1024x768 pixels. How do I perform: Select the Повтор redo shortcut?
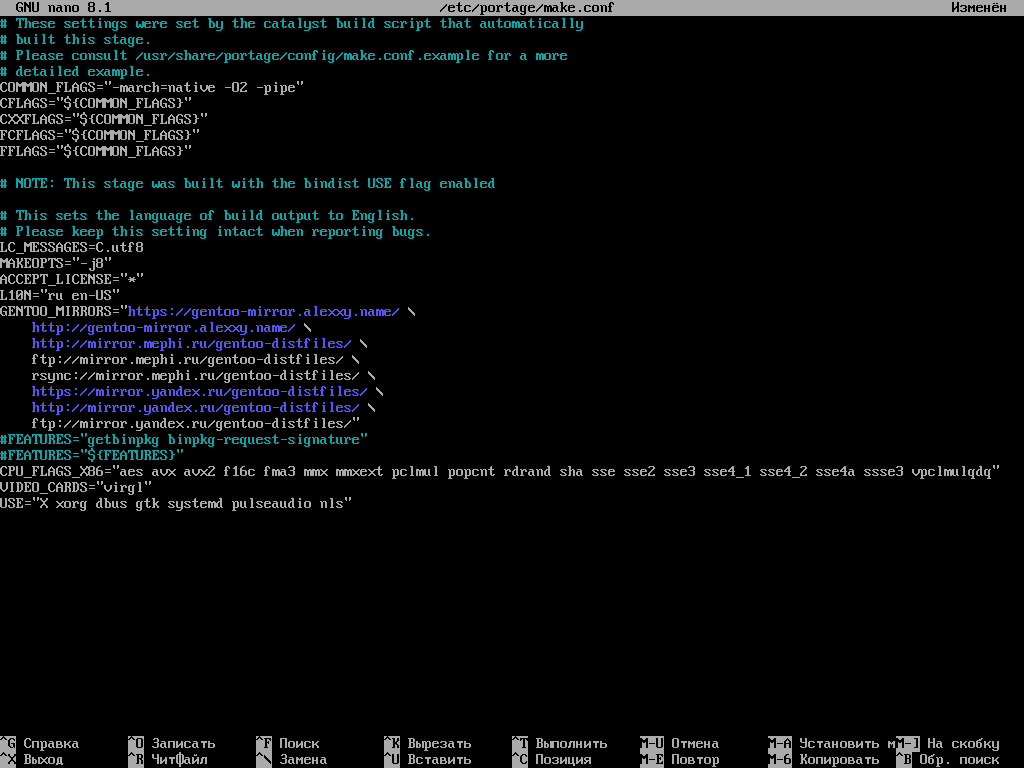click(x=680, y=760)
